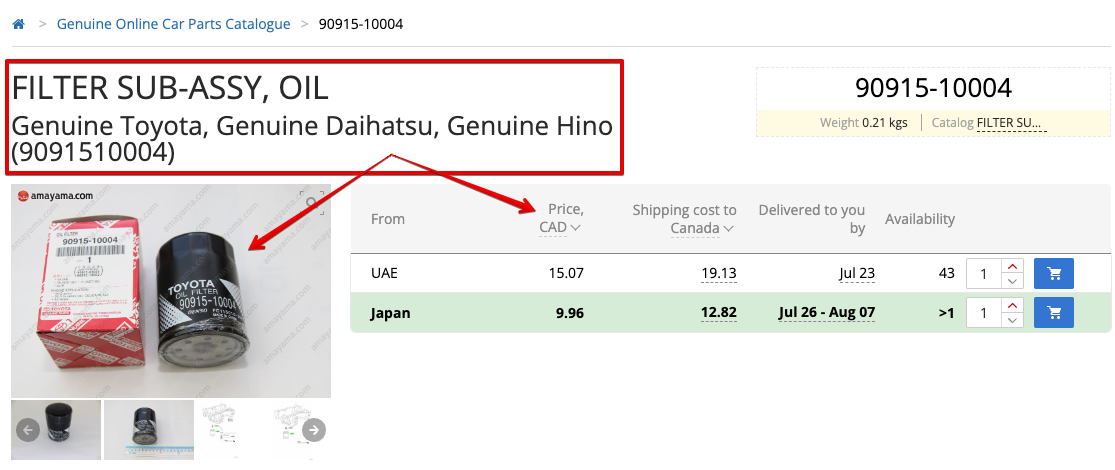1115x470 pixels.
Task: Decrease quantity for the UAE row
Action: click(1012, 280)
